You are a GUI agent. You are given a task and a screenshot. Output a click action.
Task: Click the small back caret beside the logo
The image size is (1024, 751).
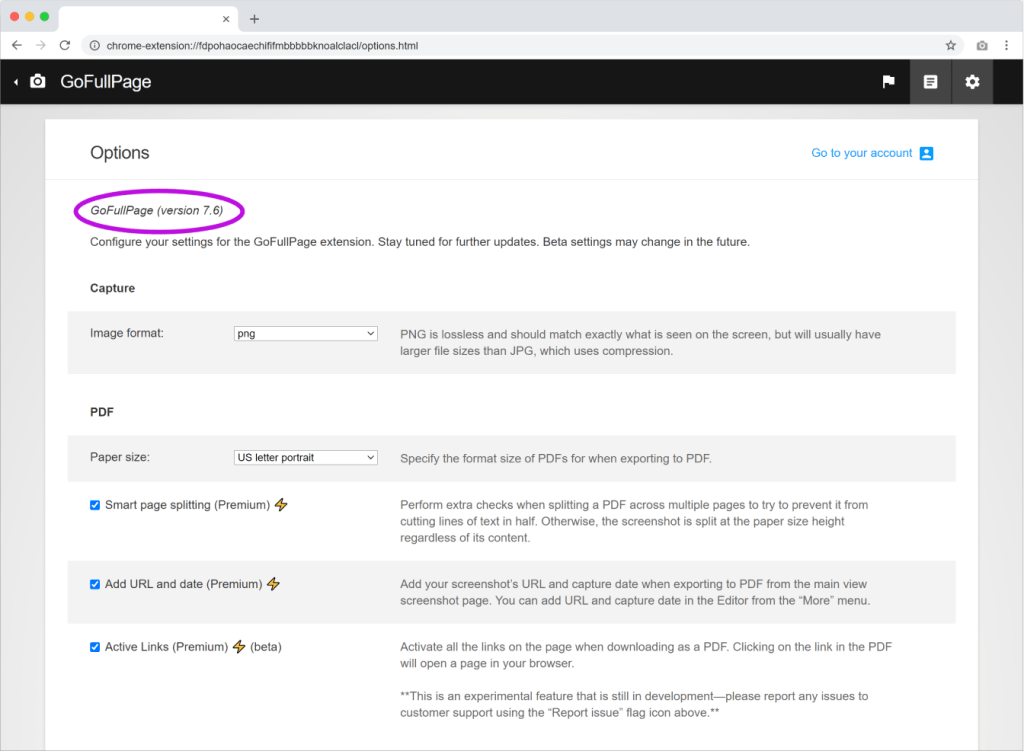[16, 82]
